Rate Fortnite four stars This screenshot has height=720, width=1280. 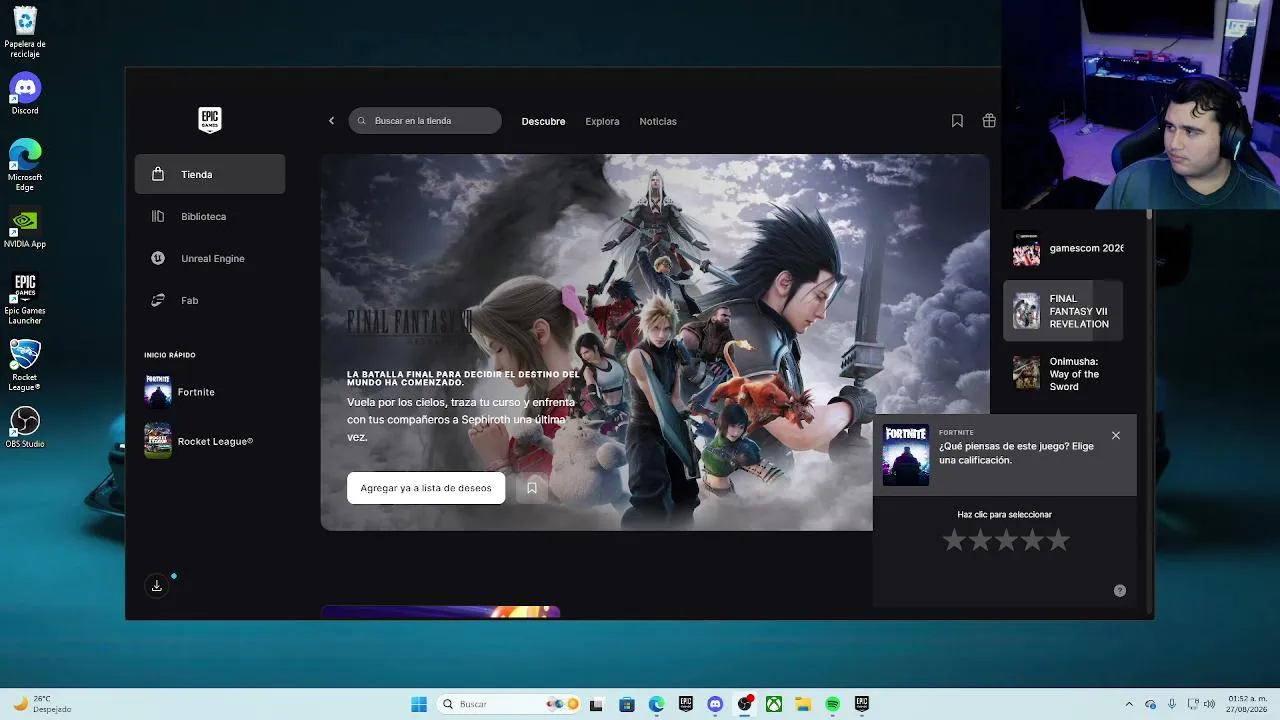(x=1032, y=541)
